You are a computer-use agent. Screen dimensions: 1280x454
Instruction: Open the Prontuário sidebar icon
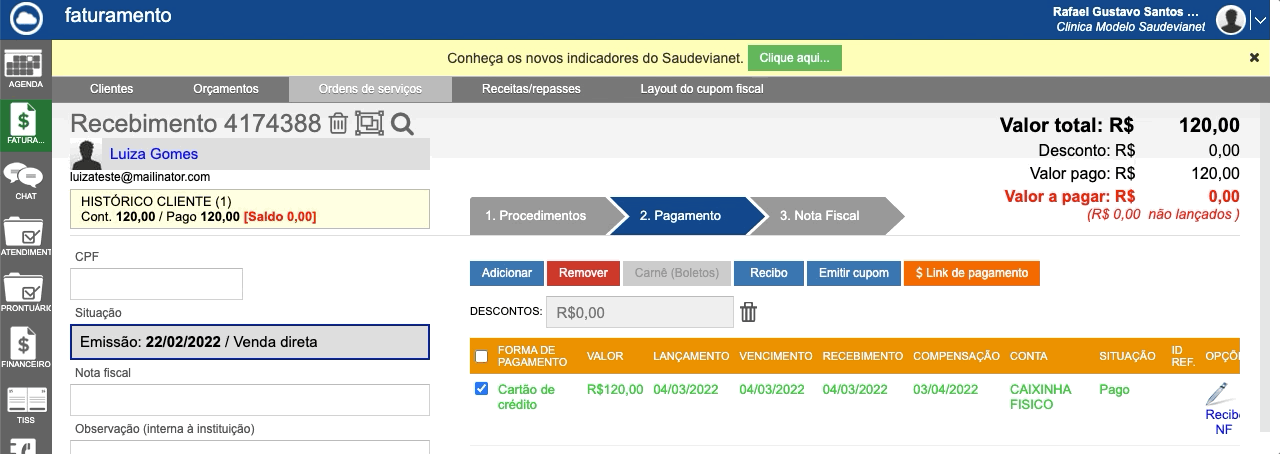24,294
